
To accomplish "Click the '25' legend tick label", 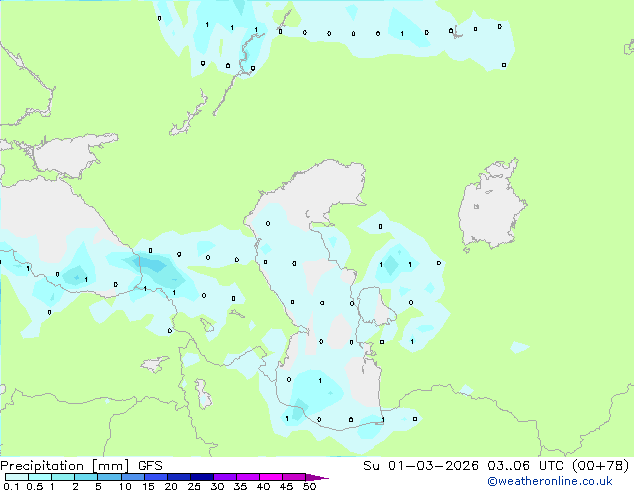I will pyautogui.click(x=194, y=486).
